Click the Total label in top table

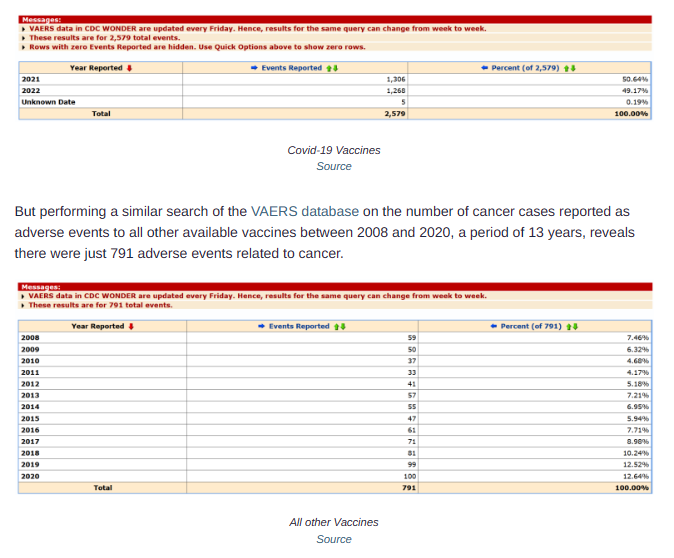101,113
